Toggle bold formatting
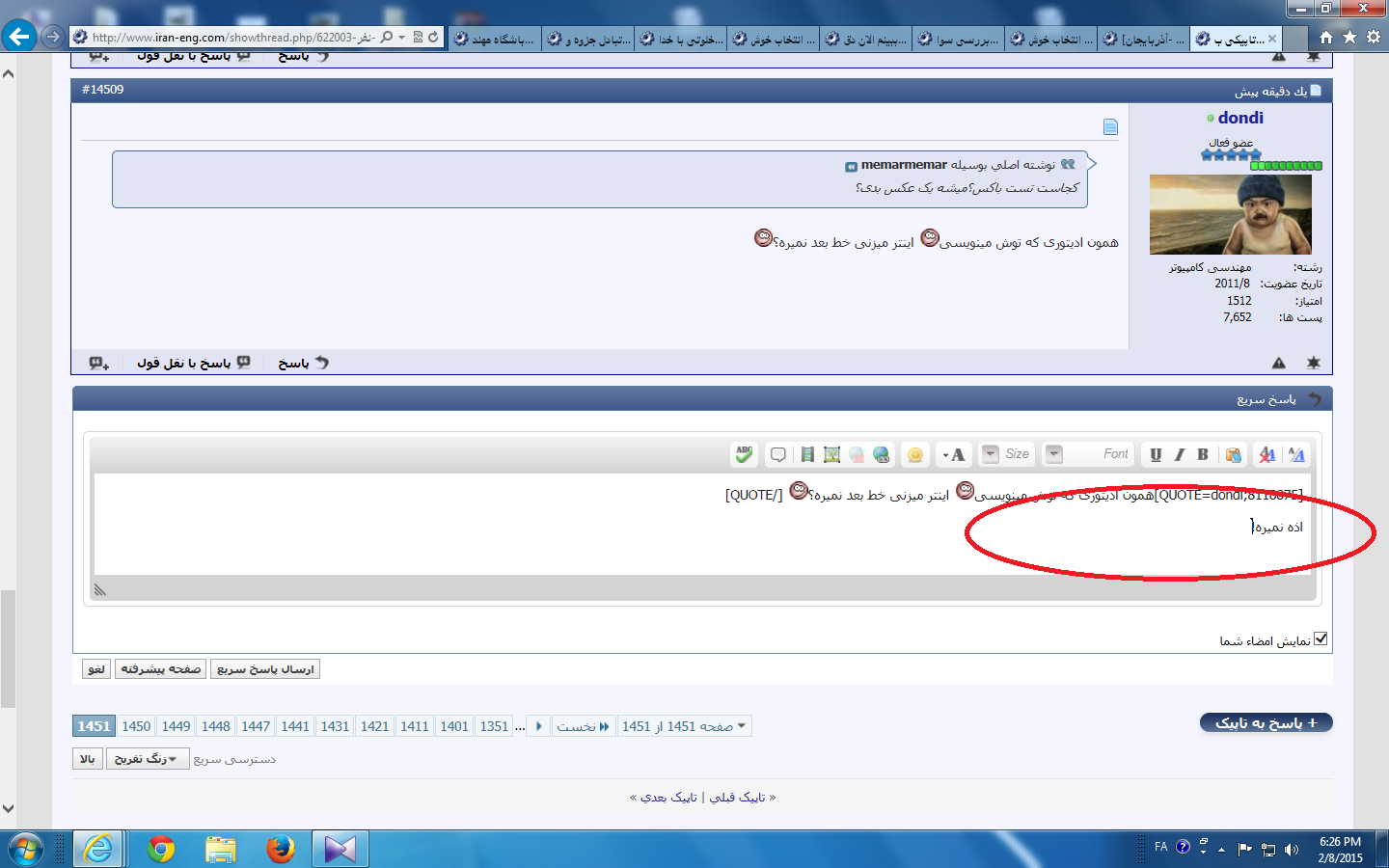This screenshot has height=868, width=1389. (1203, 454)
